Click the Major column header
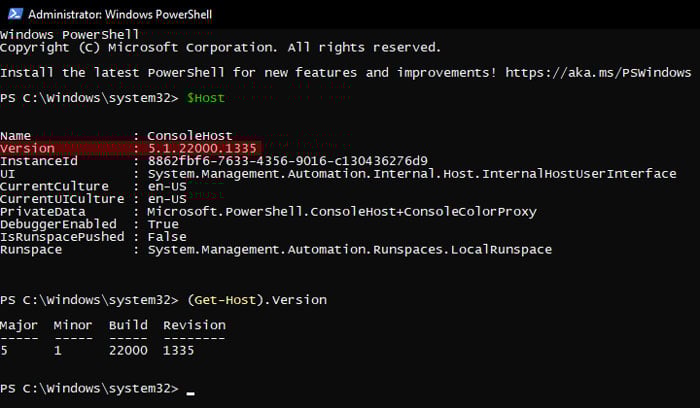This screenshot has height=408, width=700. (19, 325)
